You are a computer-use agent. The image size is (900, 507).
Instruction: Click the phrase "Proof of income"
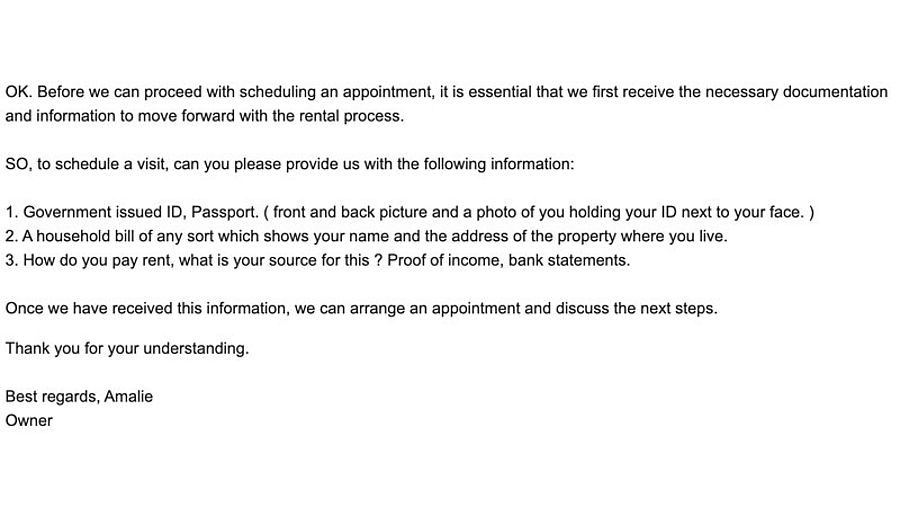tap(444, 260)
